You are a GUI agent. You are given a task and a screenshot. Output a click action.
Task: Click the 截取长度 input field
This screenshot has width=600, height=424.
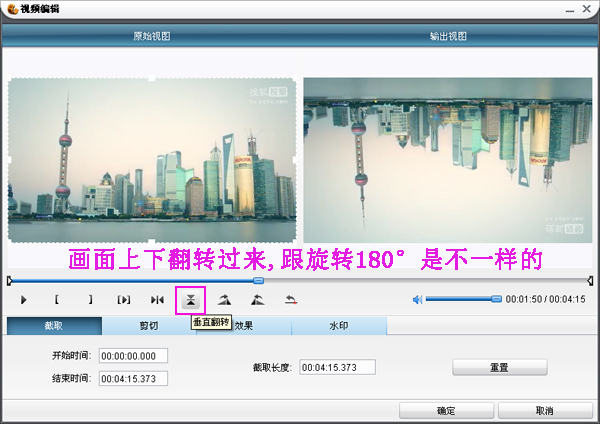(x=337, y=367)
